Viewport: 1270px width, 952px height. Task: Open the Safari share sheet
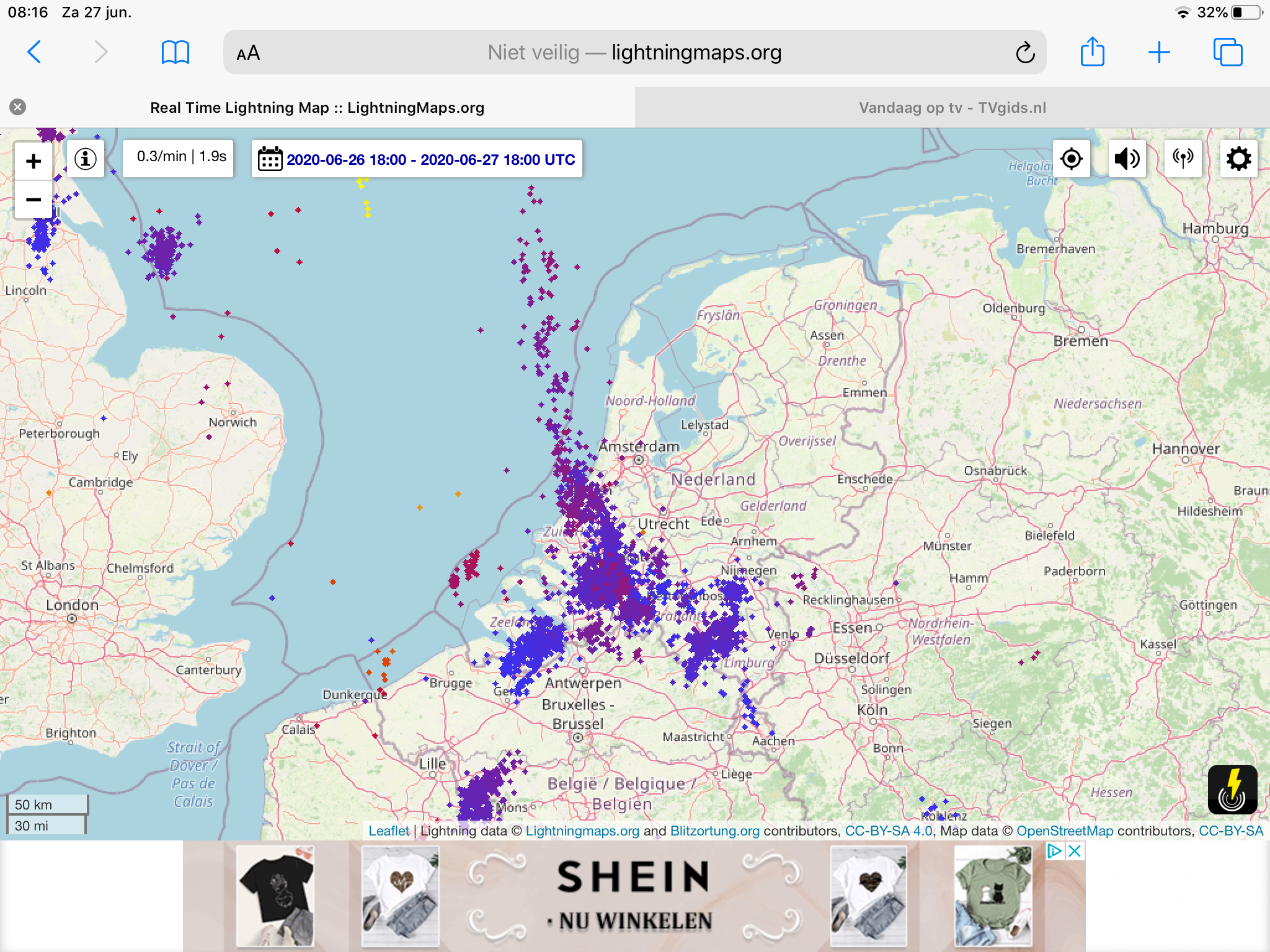1093,51
